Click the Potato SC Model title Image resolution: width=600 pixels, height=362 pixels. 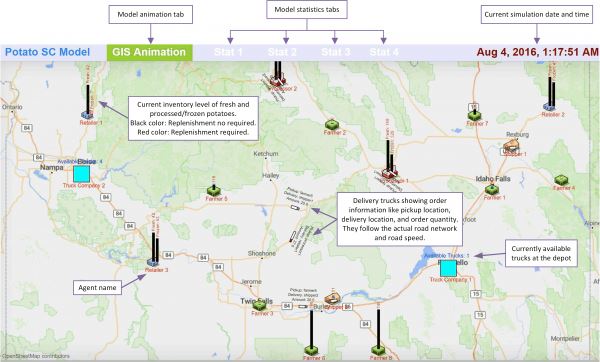point(47,52)
